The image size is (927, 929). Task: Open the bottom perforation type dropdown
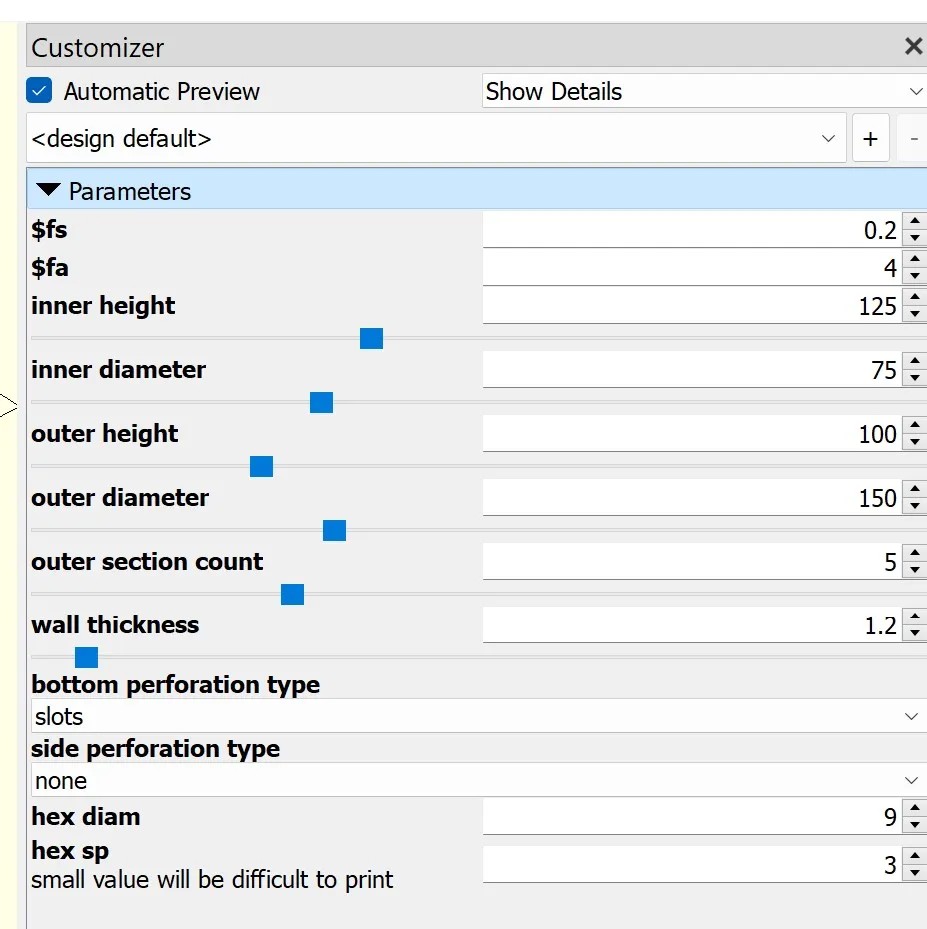[476, 717]
